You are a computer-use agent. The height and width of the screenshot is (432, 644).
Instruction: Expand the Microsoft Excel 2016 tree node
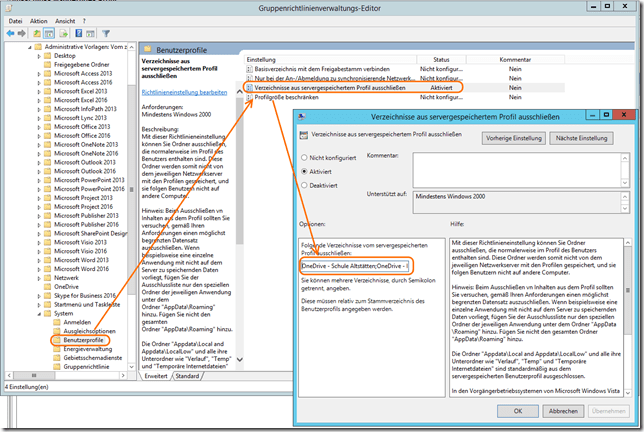click(39, 100)
